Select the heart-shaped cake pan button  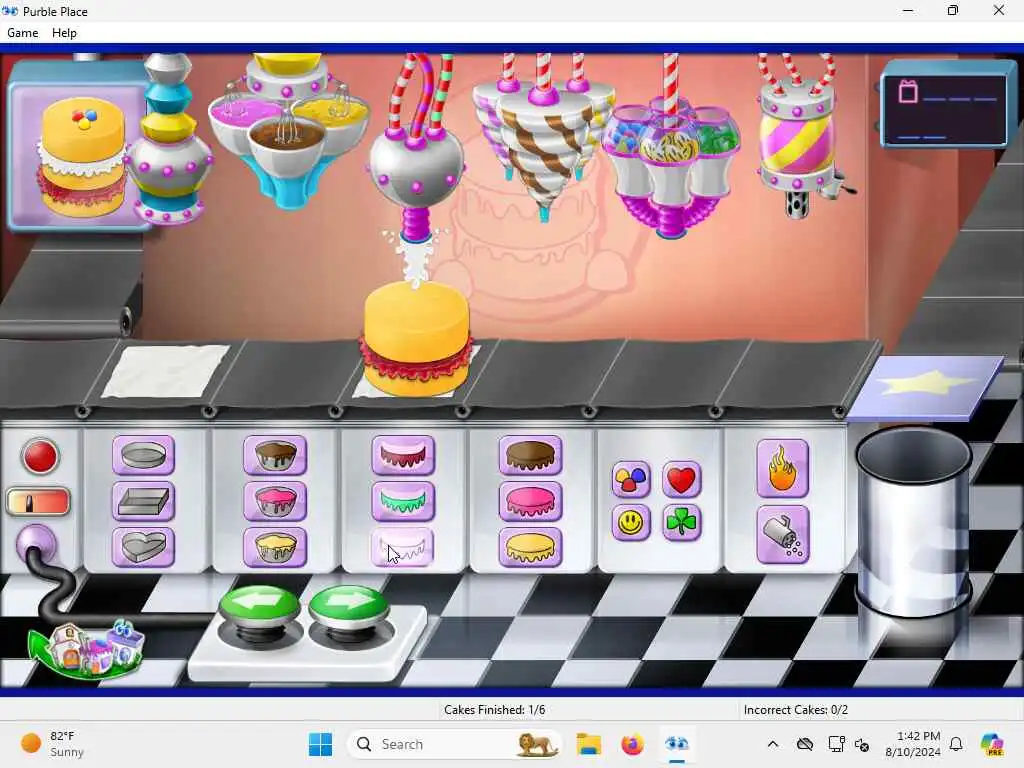[x=144, y=547]
